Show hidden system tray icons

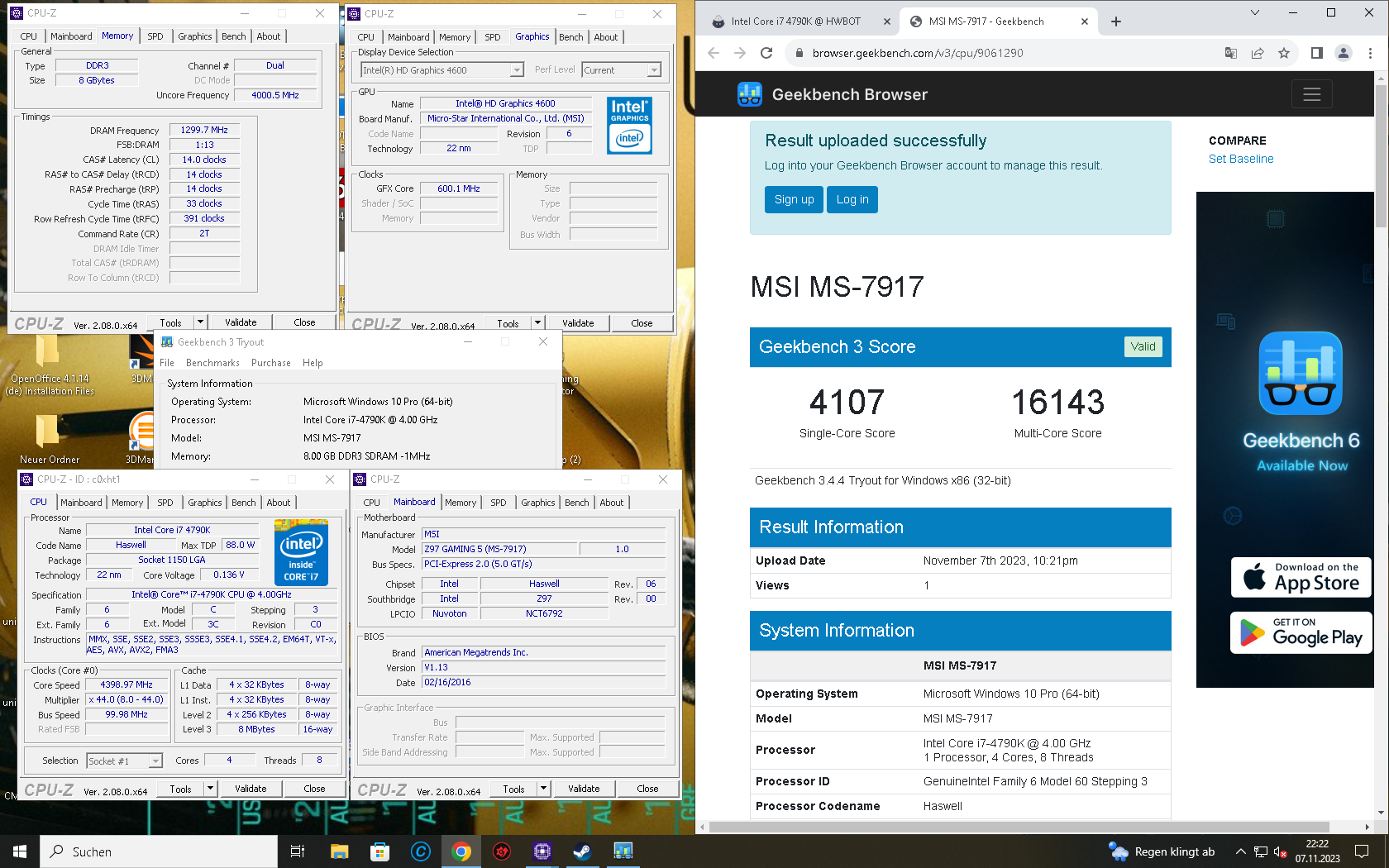coord(1240,851)
